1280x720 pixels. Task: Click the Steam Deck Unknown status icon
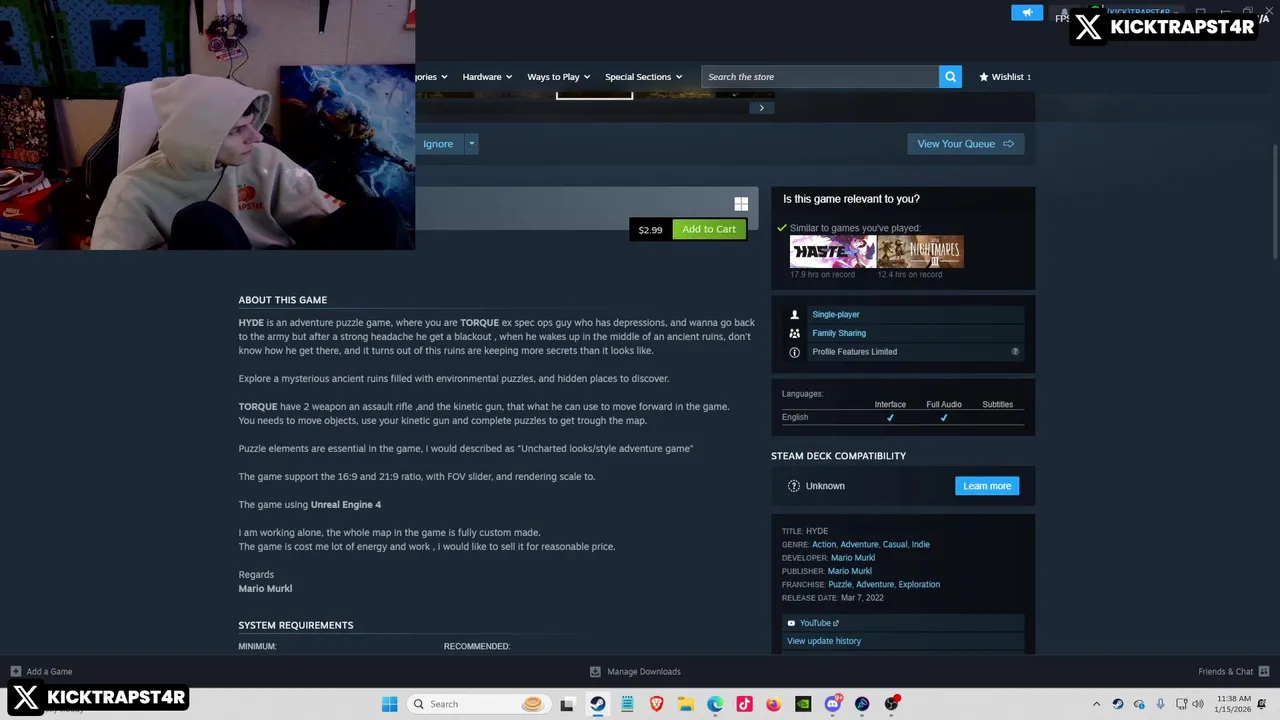tap(794, 486)
